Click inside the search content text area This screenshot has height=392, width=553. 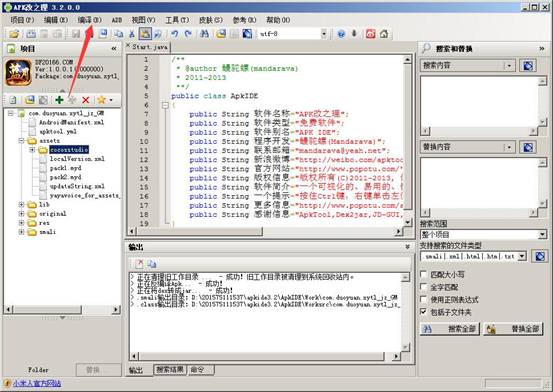click(x=479, y=101)
